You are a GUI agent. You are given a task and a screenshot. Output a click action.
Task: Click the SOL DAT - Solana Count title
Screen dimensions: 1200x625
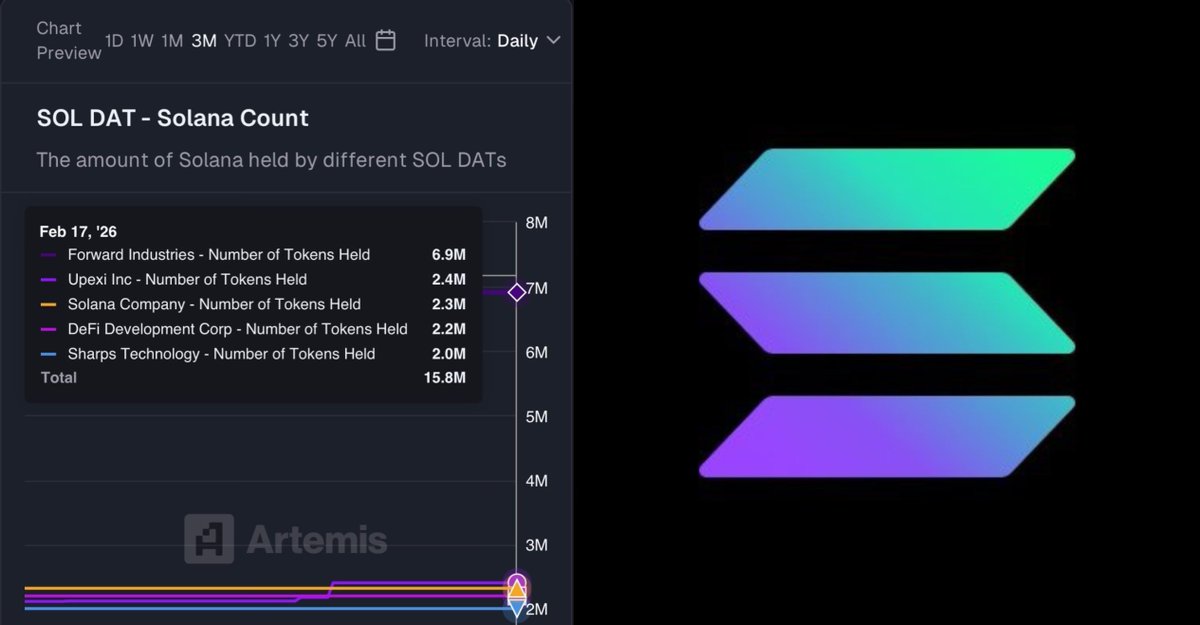pos(172,118)
